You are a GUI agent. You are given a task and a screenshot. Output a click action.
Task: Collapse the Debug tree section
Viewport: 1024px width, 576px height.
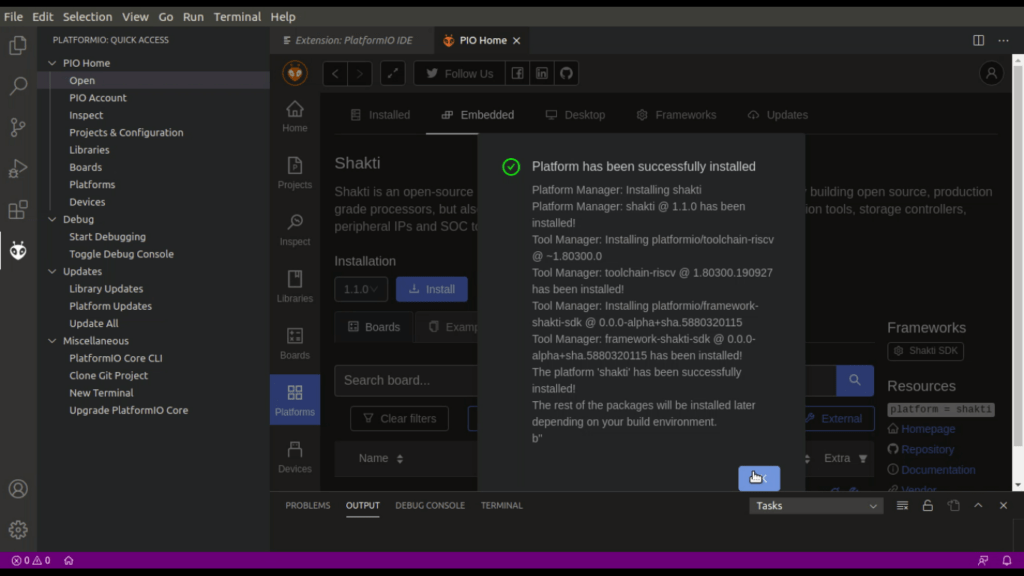52,219
